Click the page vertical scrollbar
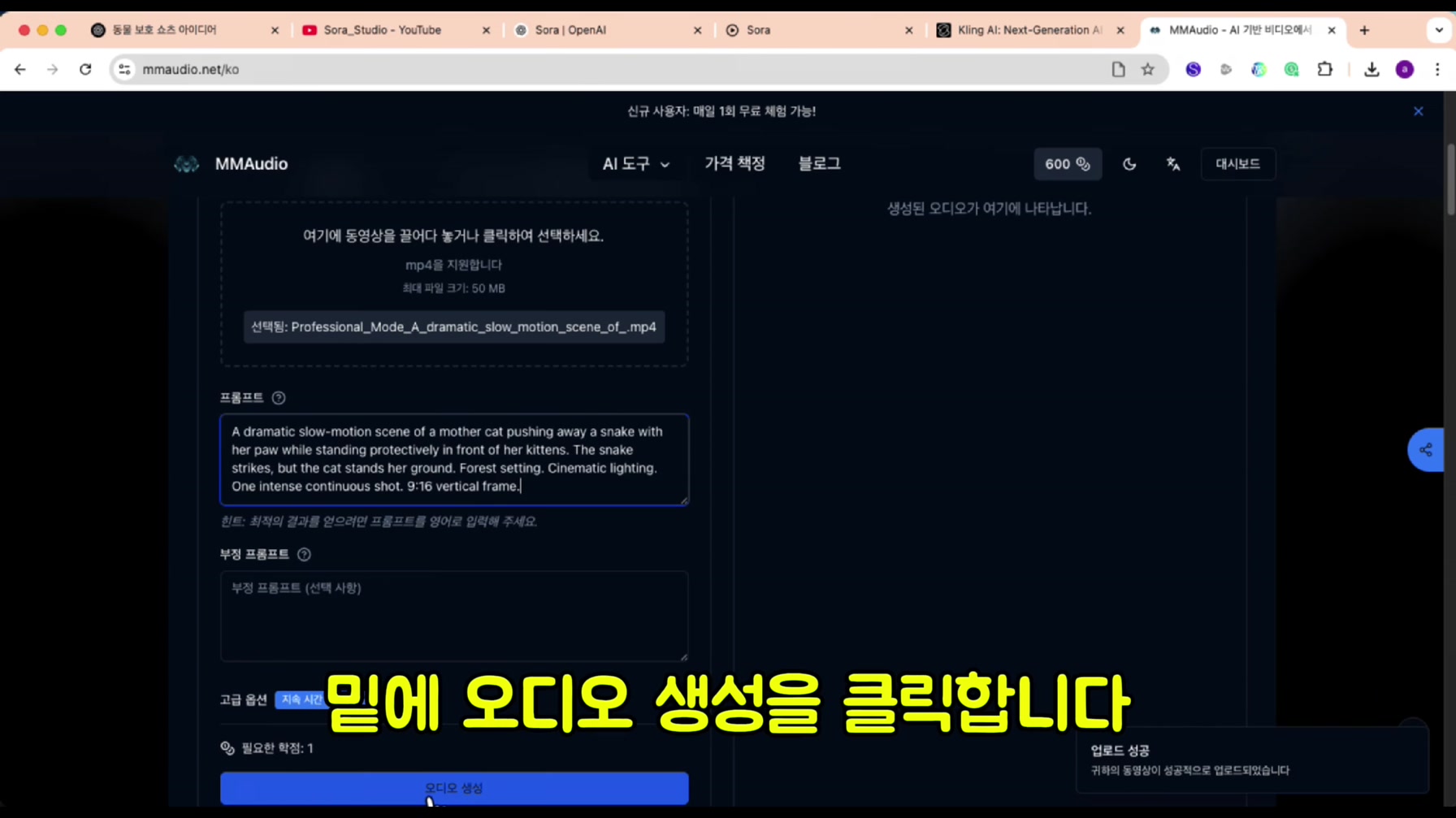 pos(1450,180)
